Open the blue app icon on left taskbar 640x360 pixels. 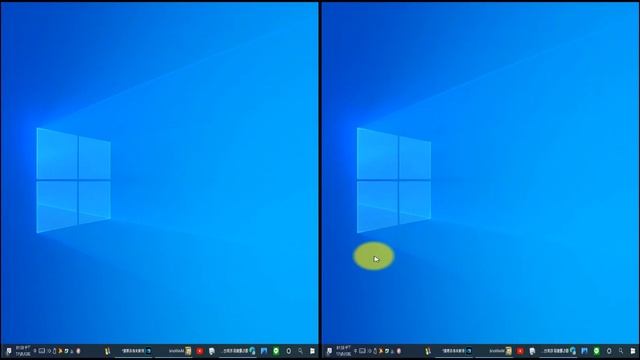pyautogui.click(x=264, y=351)
